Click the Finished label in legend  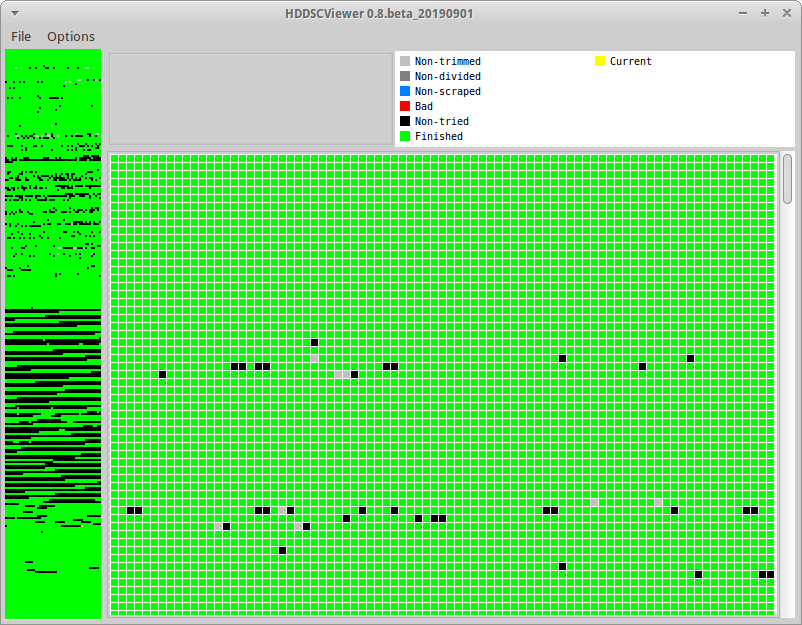pyautogui.click(x=439, y=136)
